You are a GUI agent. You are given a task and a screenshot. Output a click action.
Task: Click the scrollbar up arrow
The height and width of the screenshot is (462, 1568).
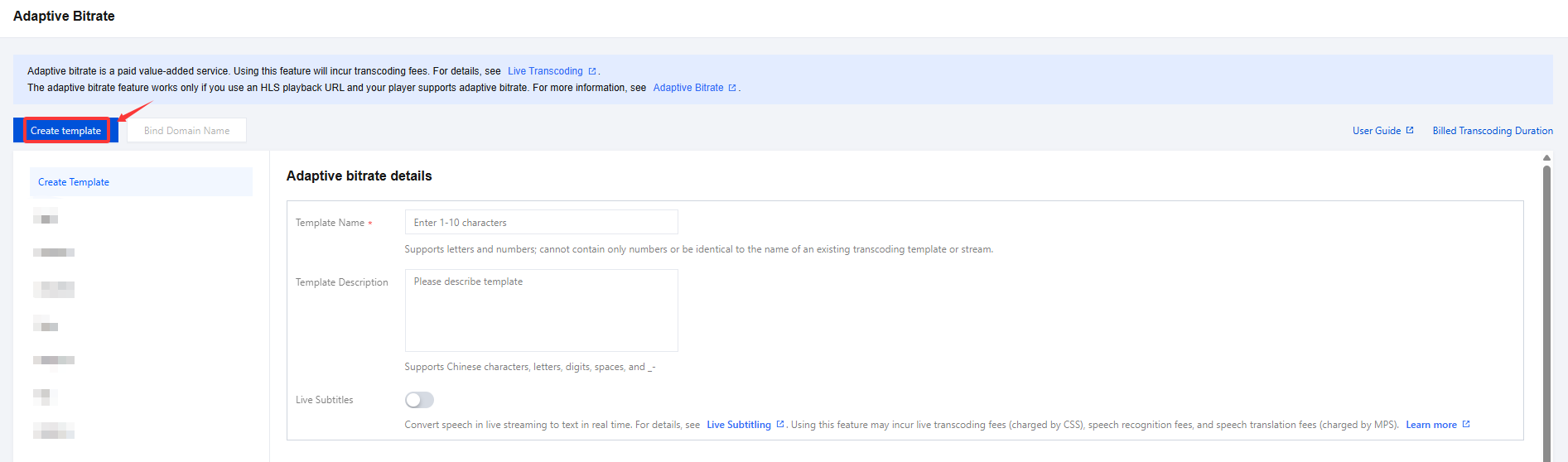tap(1546, 157)
